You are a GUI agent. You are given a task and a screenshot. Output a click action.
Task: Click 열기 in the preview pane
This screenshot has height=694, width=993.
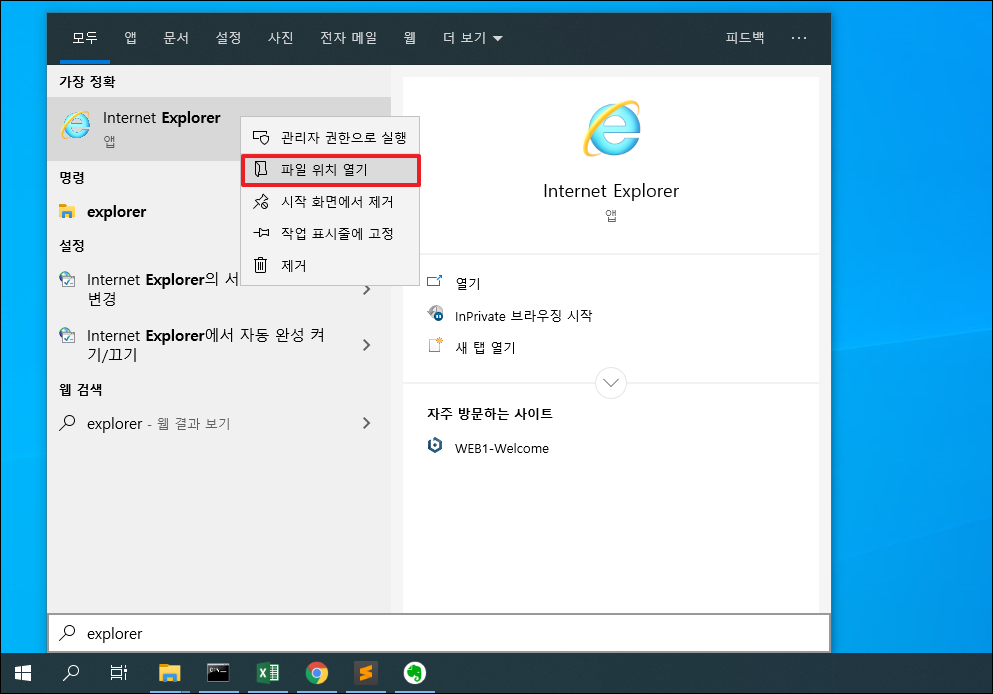click(468, 283)
